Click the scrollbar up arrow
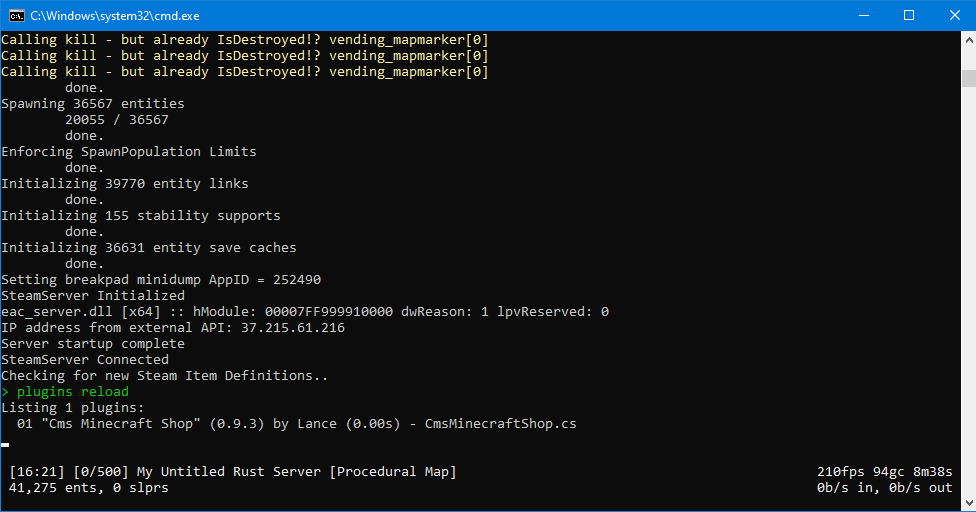The image size is (976, 512). click(968, 39)
